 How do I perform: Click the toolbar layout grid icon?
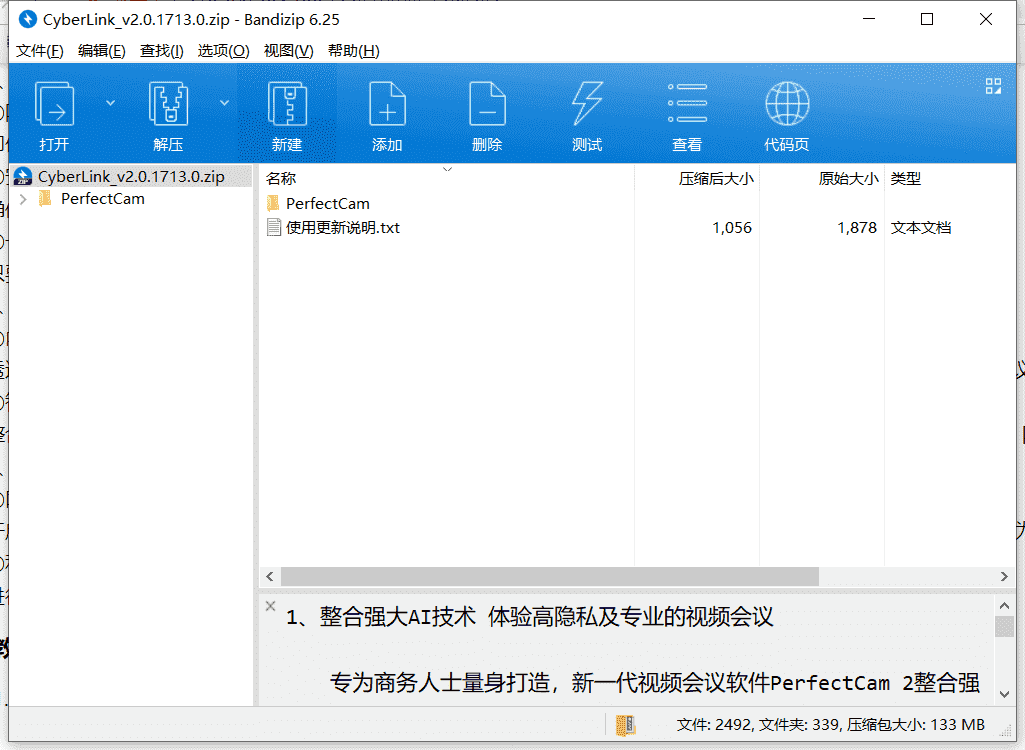[994, 86]
